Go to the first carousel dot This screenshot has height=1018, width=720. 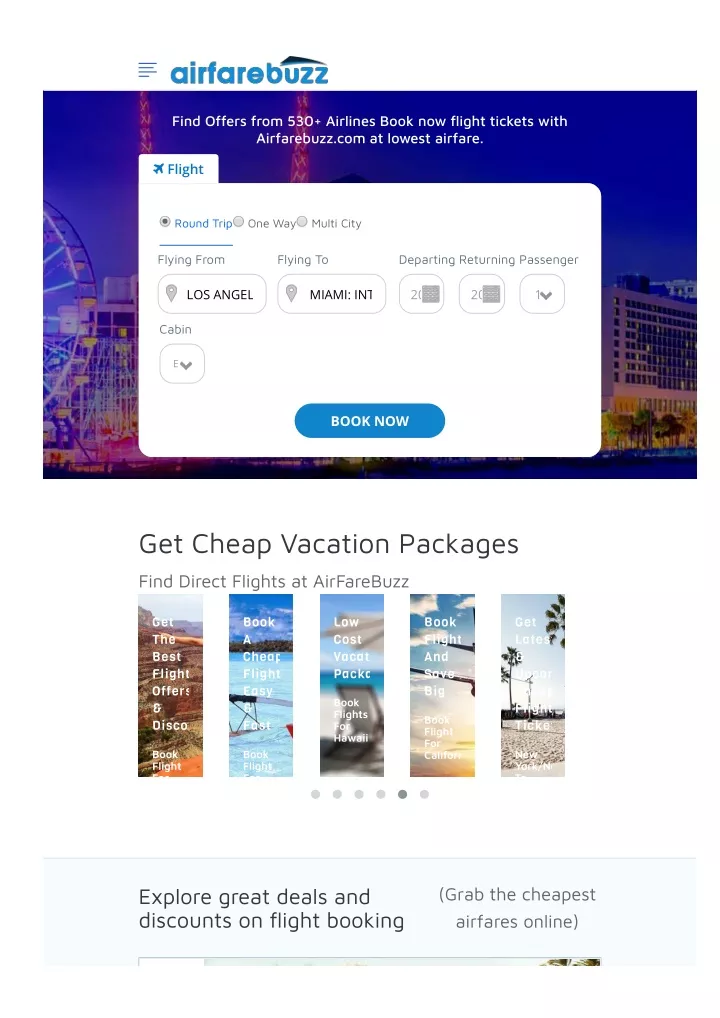[316, 794]
